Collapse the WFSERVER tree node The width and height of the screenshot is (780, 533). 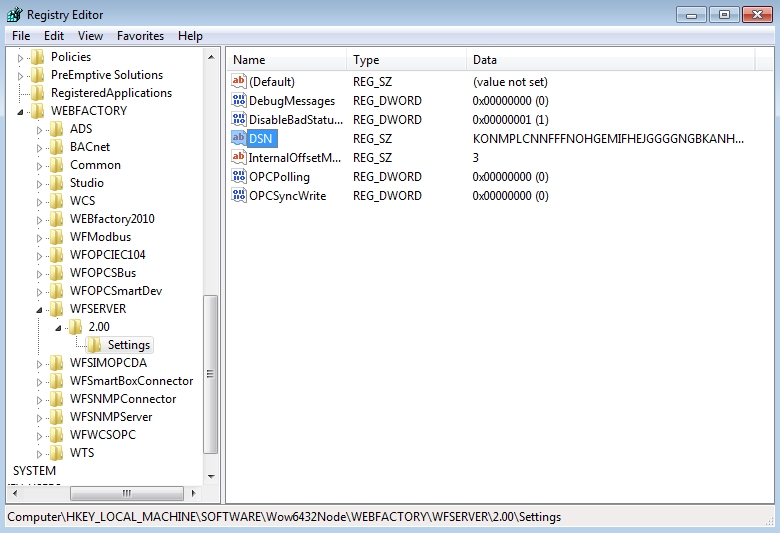40,310
